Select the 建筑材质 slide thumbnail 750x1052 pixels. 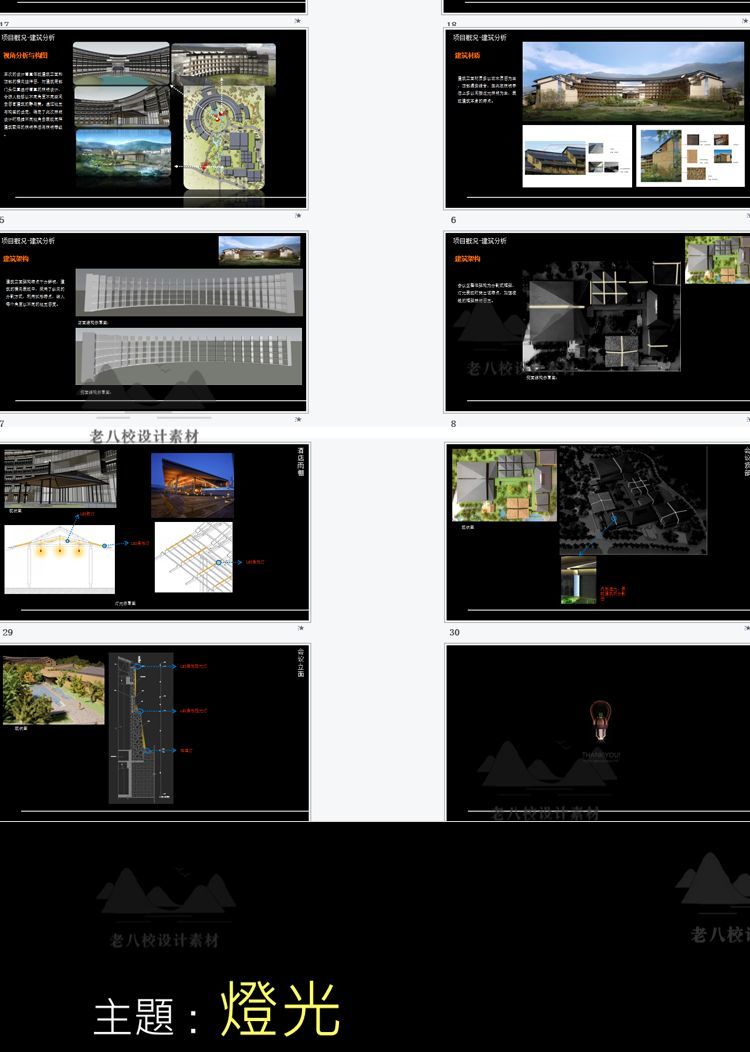[x=597, y=117]
